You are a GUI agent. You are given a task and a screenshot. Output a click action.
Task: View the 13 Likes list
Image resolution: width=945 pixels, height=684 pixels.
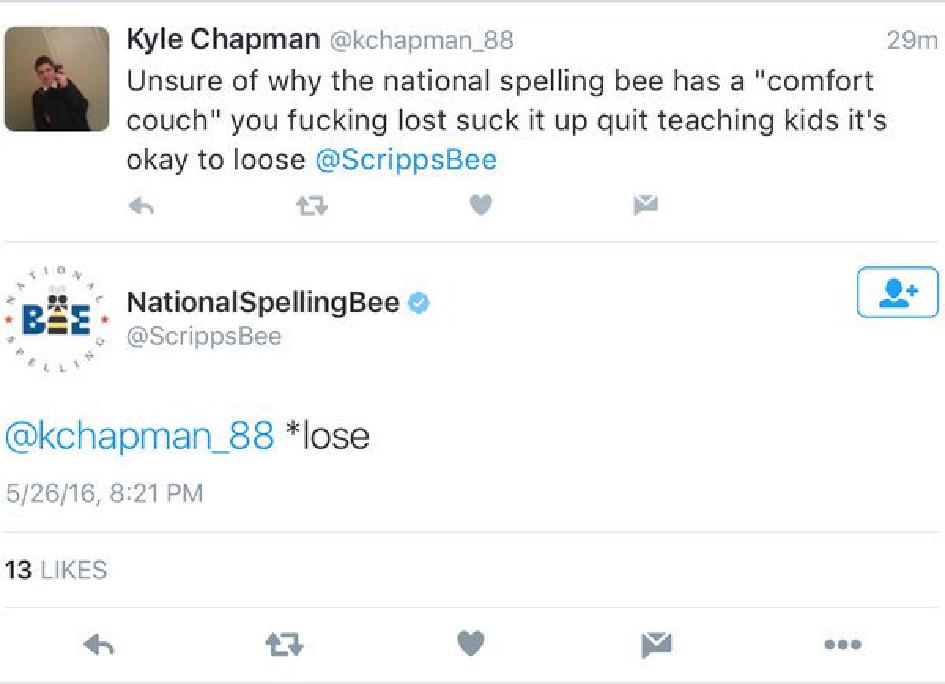click(56, 570)
